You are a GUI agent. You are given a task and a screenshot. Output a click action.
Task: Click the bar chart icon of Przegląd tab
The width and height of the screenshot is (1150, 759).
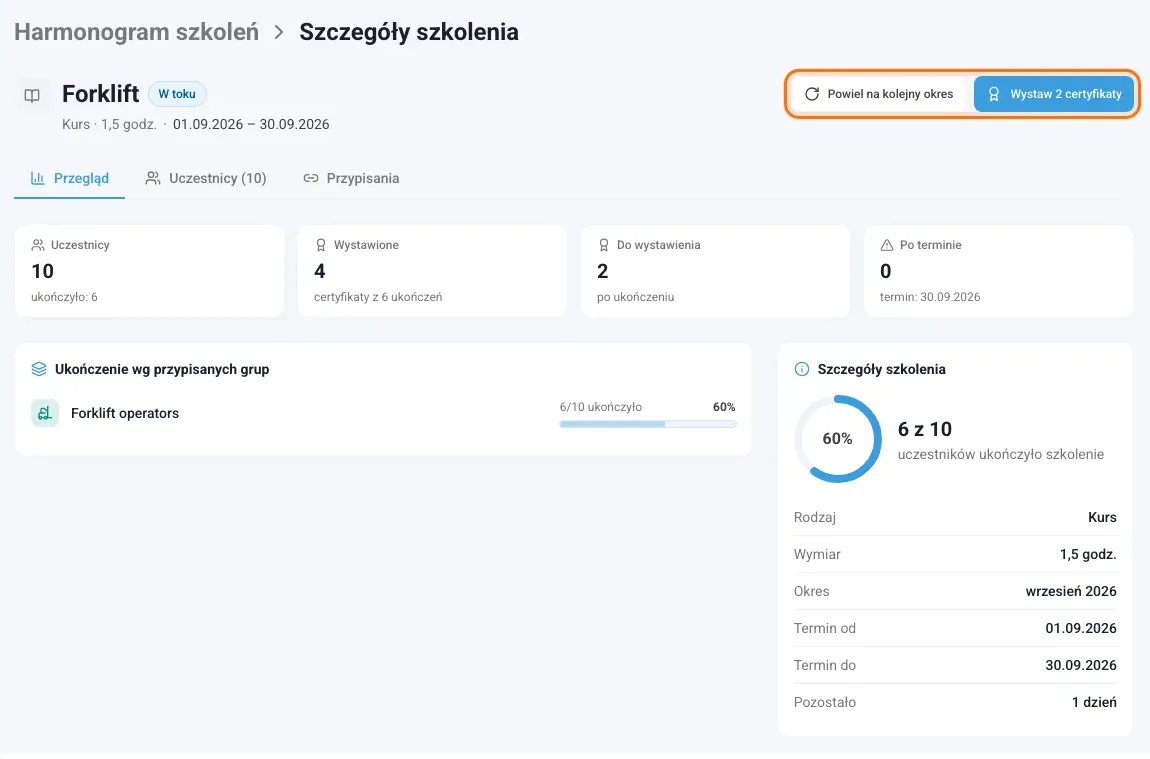(x=37, y=178)
